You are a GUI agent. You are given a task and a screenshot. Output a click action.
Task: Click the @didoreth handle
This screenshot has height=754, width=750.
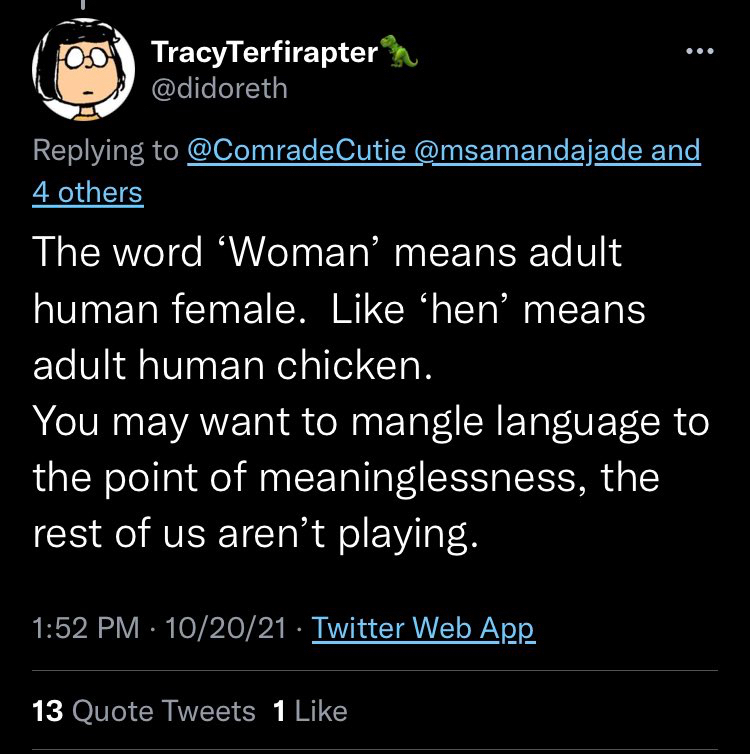point(219,89)
